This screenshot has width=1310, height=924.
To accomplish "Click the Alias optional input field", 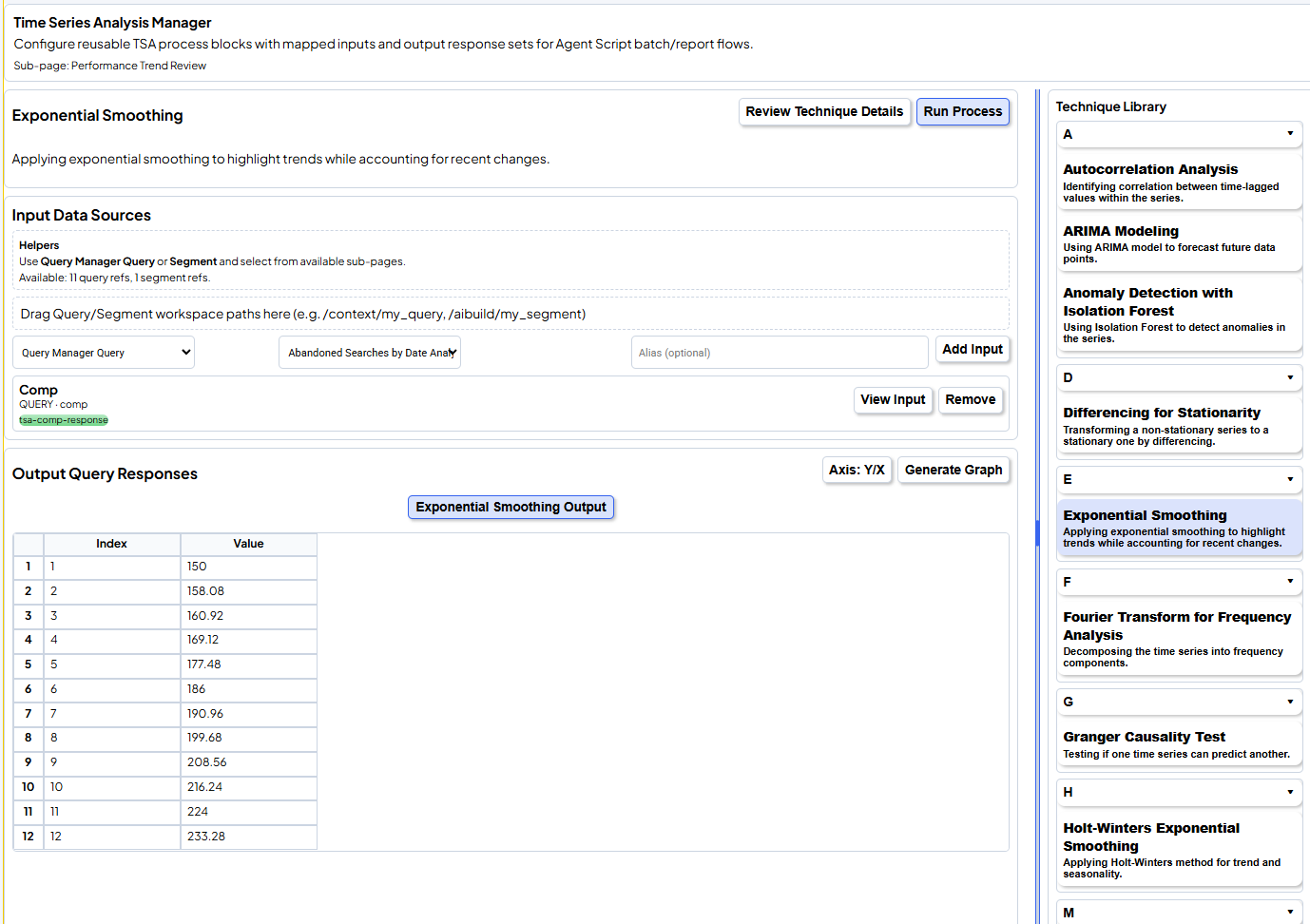I will point(779,353).
